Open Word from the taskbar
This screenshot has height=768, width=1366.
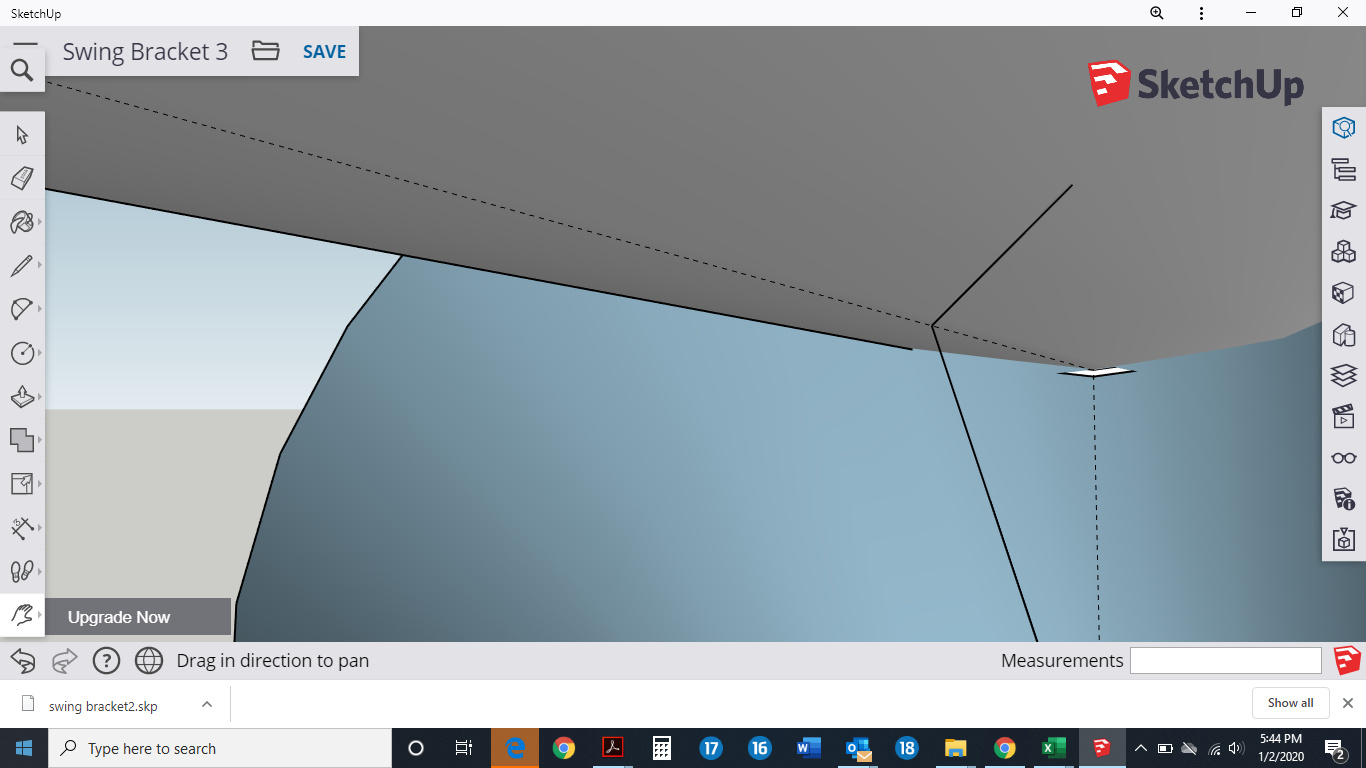[809, 748]
